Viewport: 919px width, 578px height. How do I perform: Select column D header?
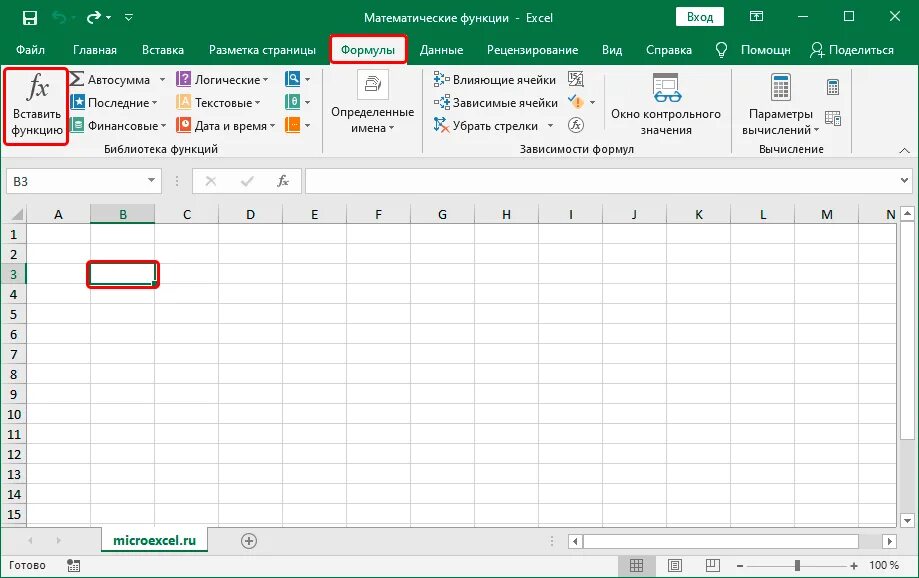click(x=250, y=215)
